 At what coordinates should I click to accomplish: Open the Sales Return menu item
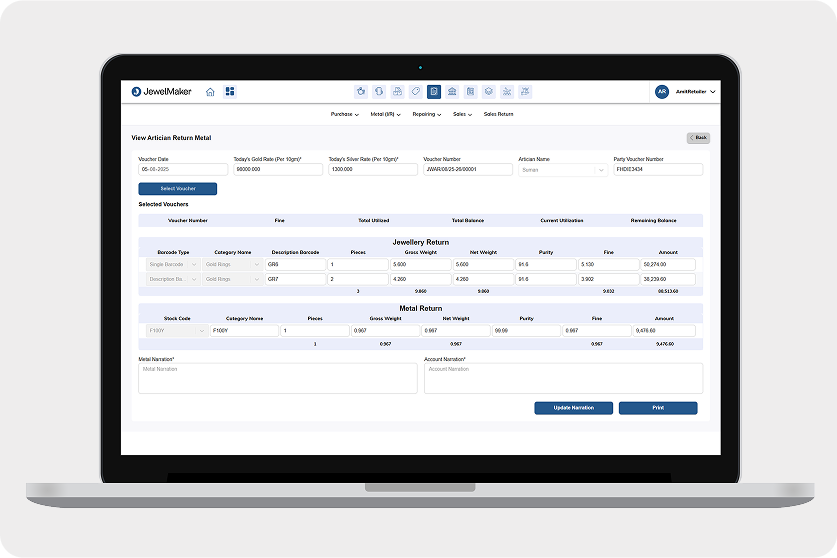[x=498, y=115]
